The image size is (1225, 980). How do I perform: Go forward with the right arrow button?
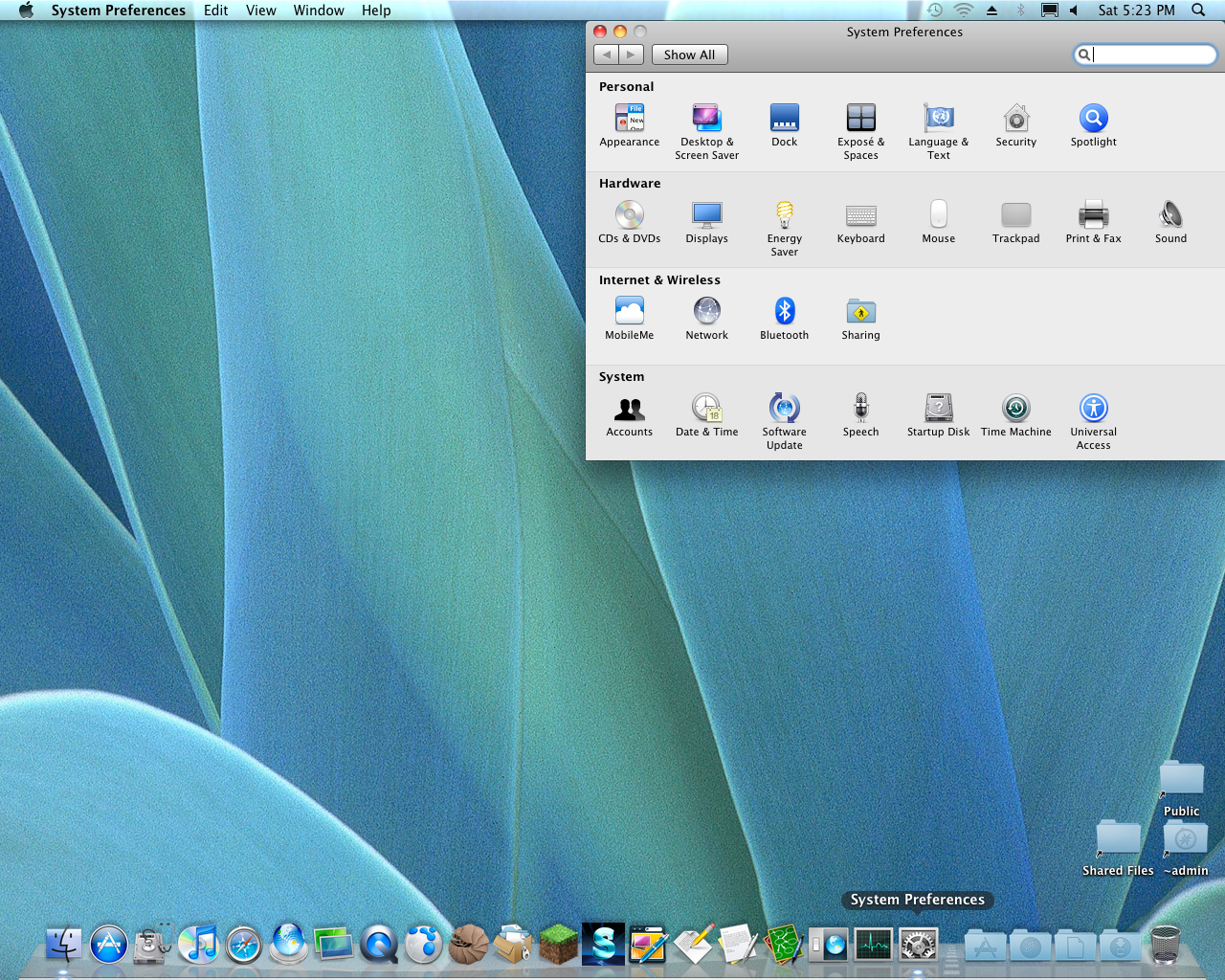(x=631, y=55)
